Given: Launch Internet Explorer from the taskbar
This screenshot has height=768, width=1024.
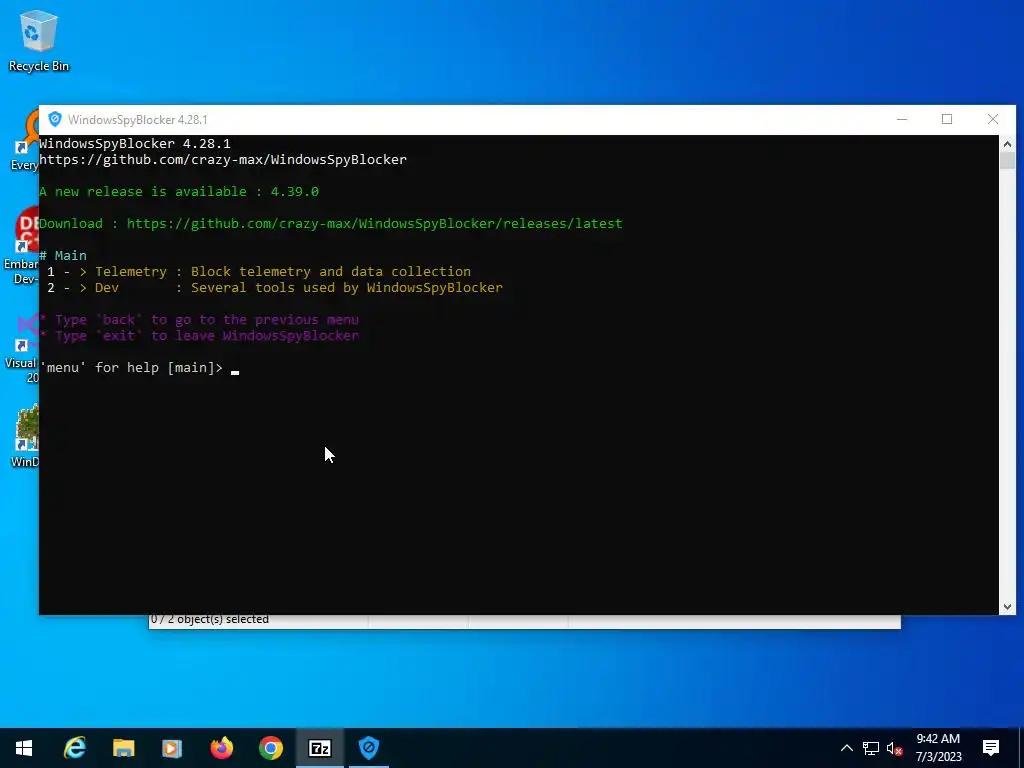Looking at the screenshot, I should pyautogui.click(x=74, y=748).
